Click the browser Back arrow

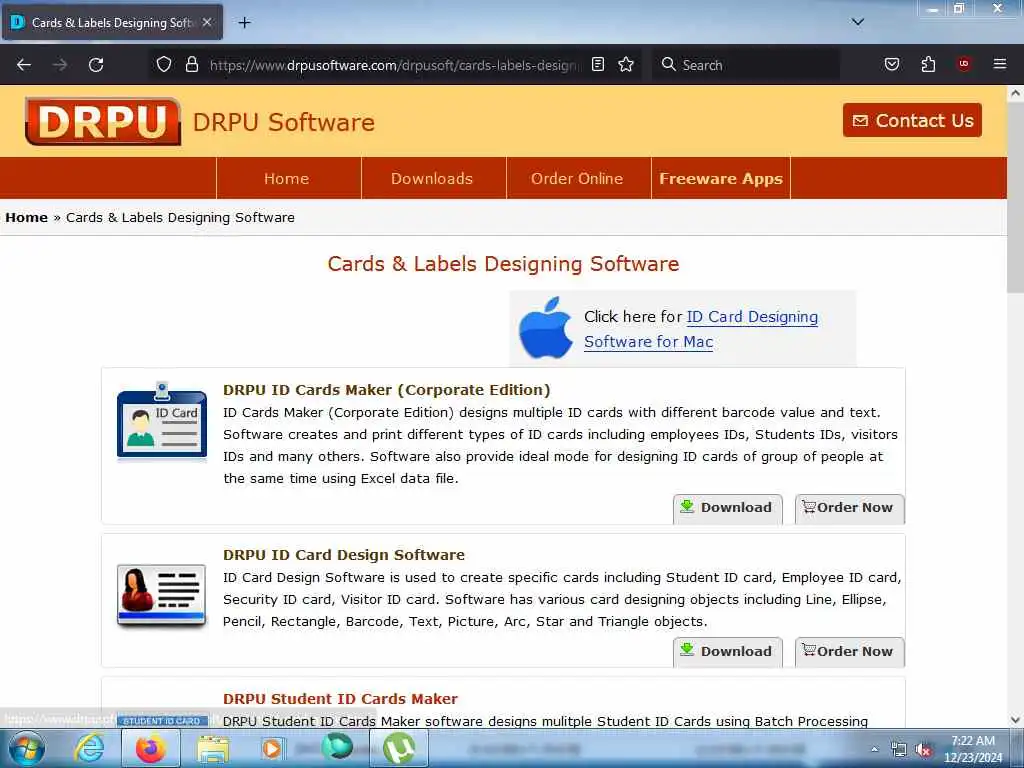point(24,65)
